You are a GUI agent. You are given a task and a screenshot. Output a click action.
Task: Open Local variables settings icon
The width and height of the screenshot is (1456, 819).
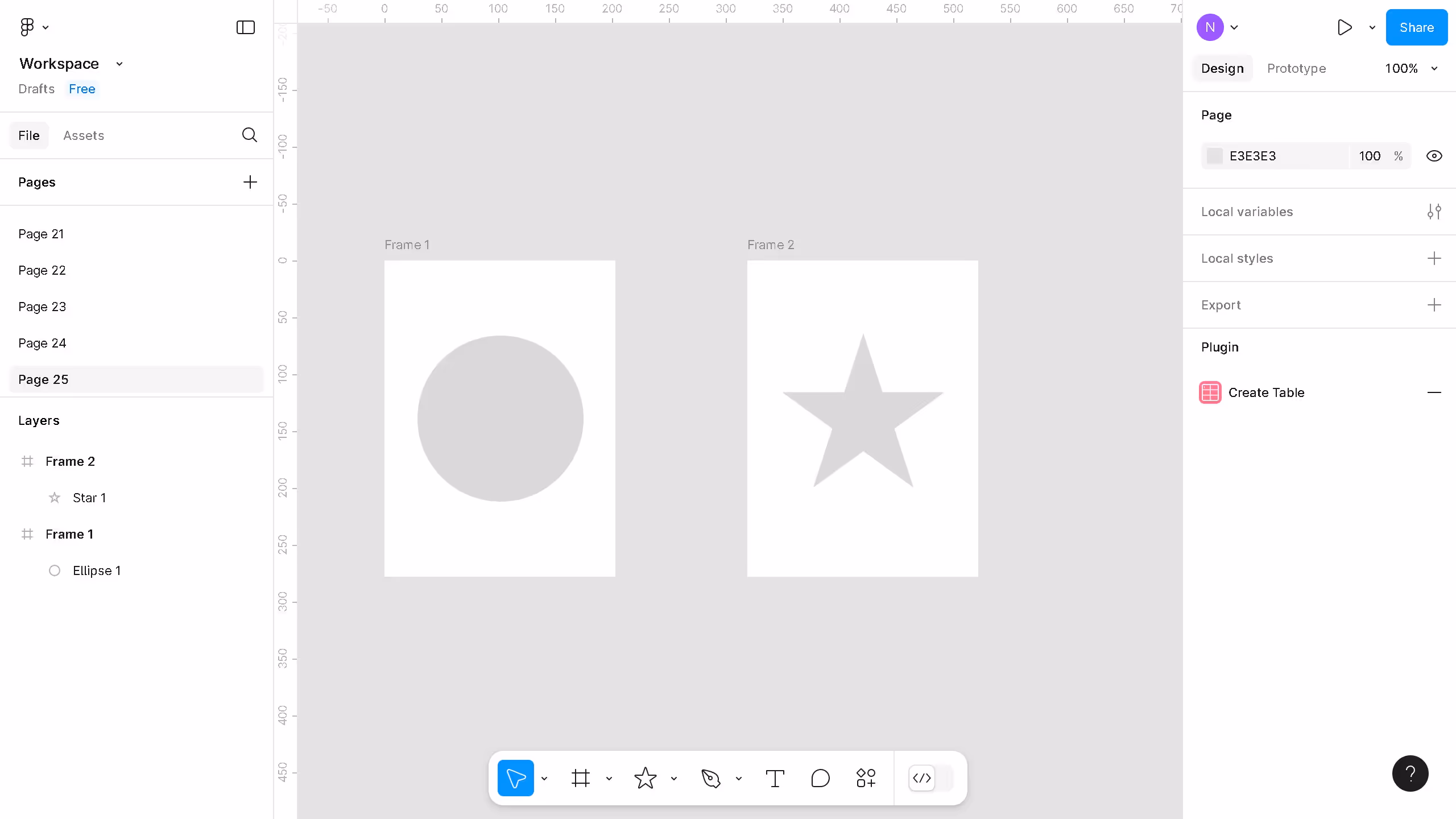(1434, 212)
